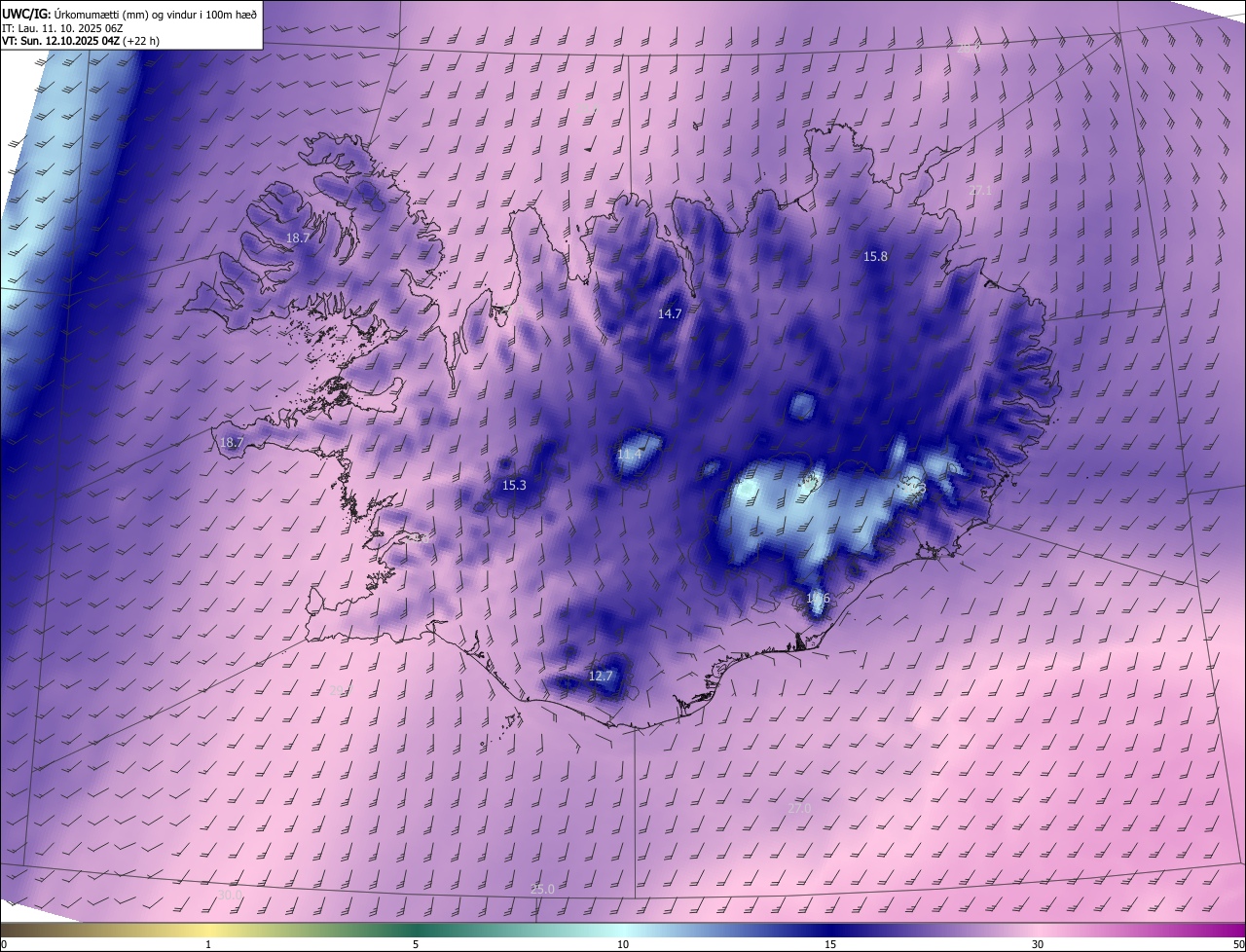Click the 30.0 value on the map
The width and height of the screenshot is (1246, 952).
[229, 895]
